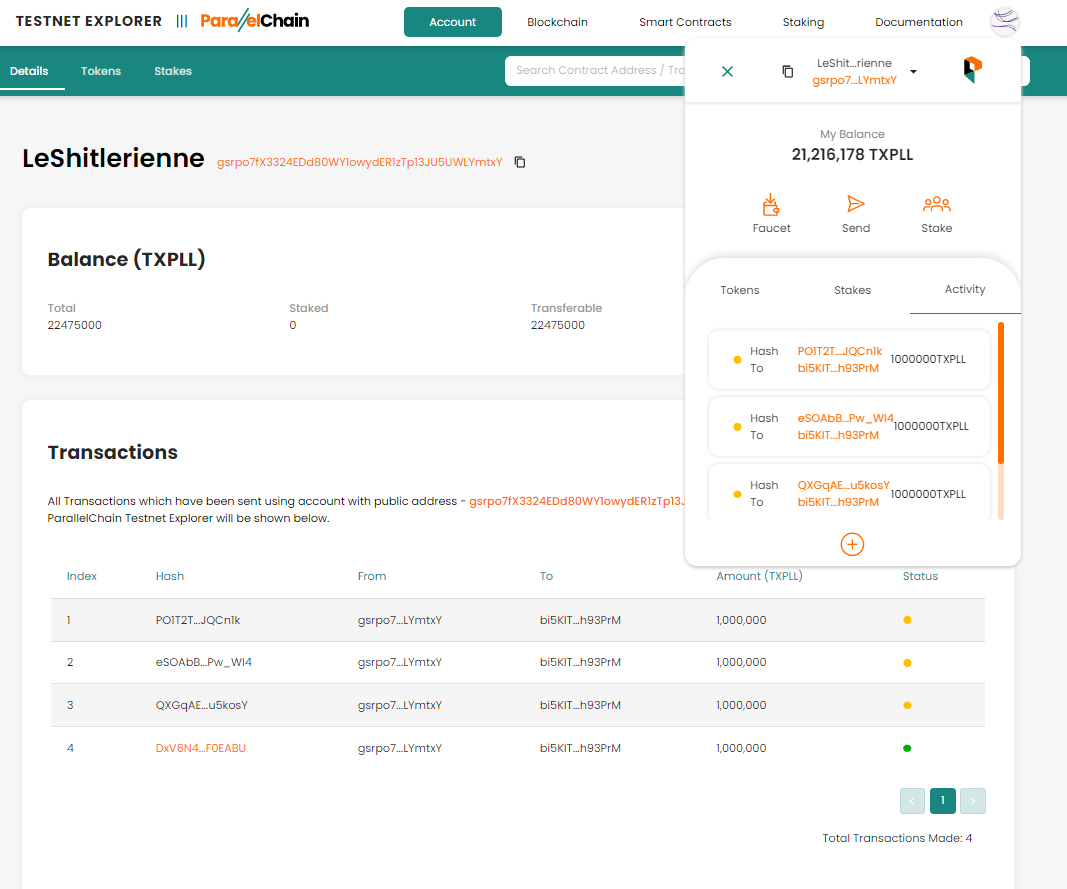Copy the account address next to LeShitlerienne
Image resolution: width=1067 pixels, height=889 pixels.
tap(519, 162)
